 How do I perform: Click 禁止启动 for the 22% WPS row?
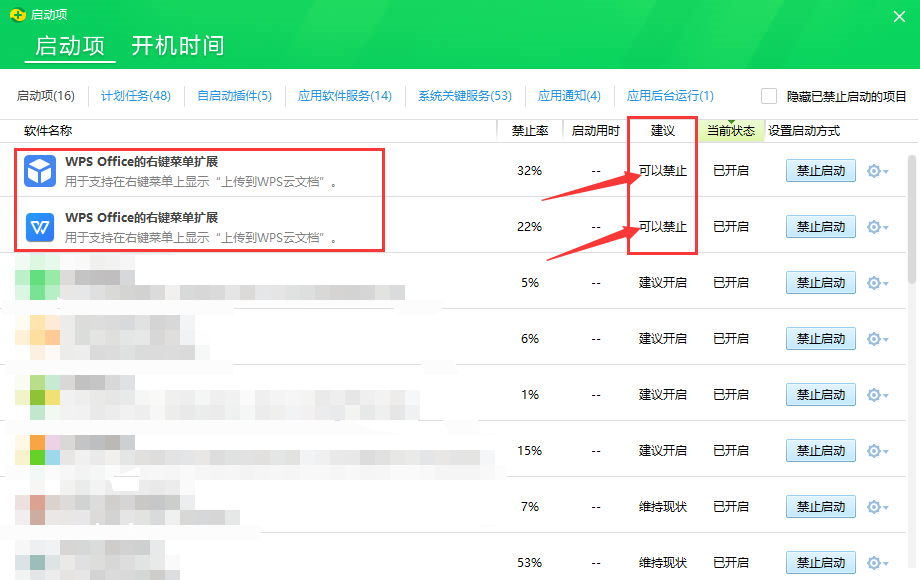pos(820,226)
